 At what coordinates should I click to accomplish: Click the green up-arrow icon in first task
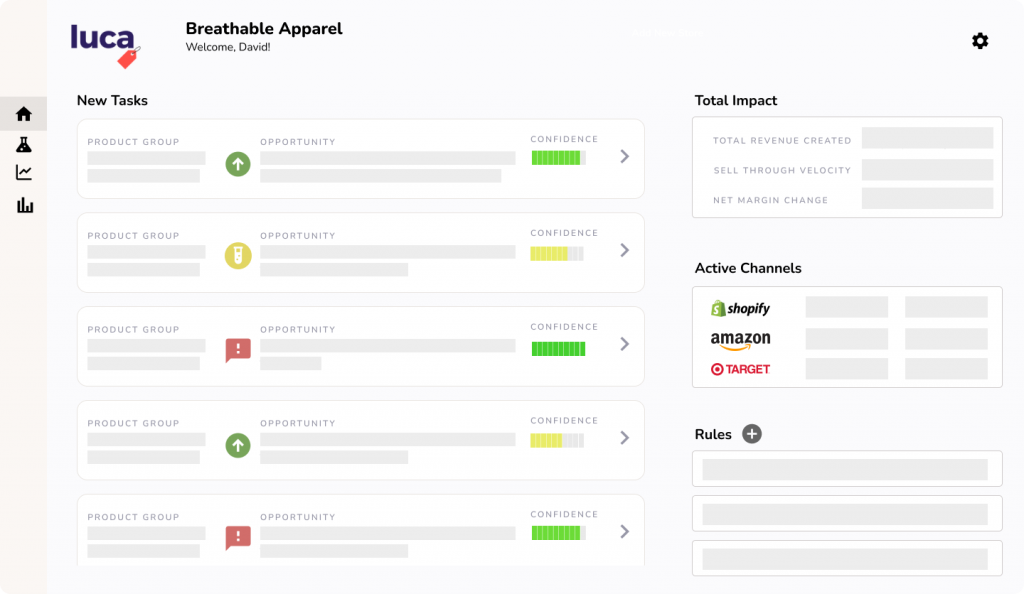click(237, 163)
